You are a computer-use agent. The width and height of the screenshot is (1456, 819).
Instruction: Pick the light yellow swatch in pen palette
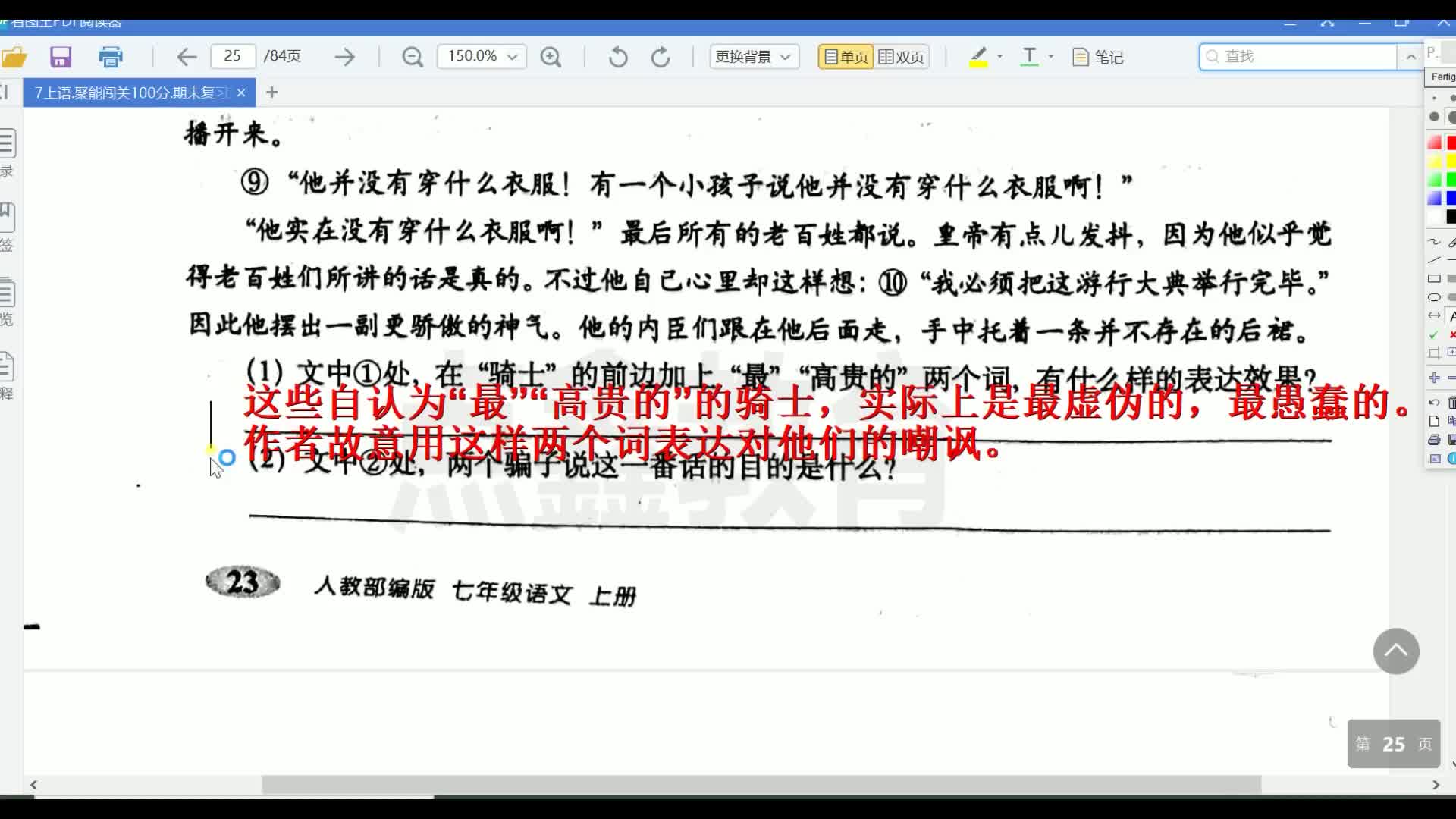(x=1434, y=162)
